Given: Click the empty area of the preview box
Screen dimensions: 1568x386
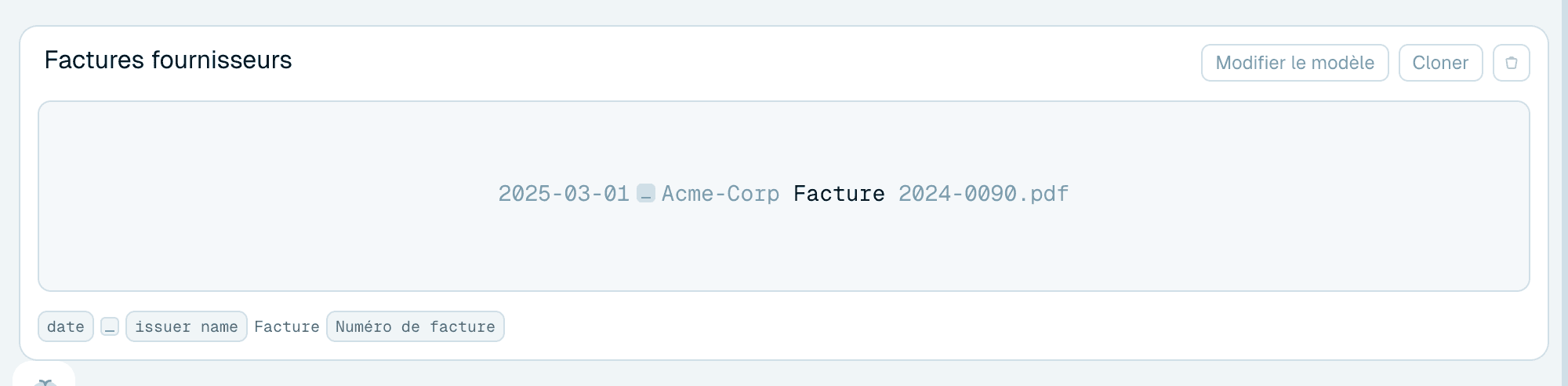Looking at the screenshot, I should pos(784,251).
